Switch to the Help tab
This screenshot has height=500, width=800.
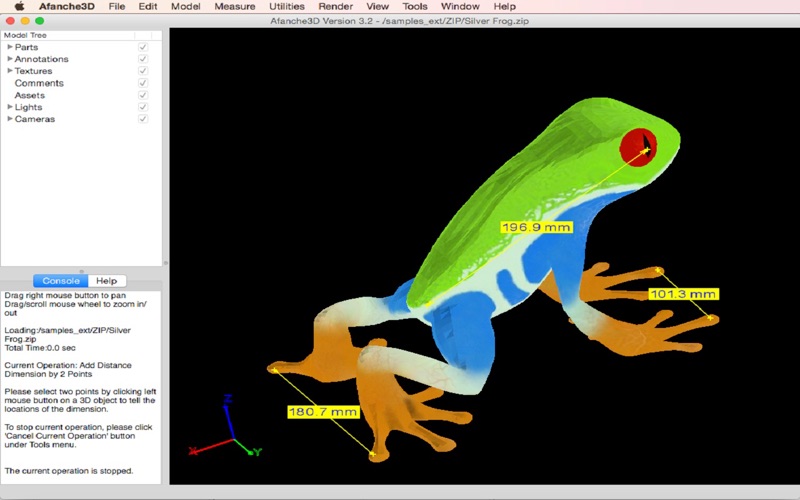click(107, 281)
